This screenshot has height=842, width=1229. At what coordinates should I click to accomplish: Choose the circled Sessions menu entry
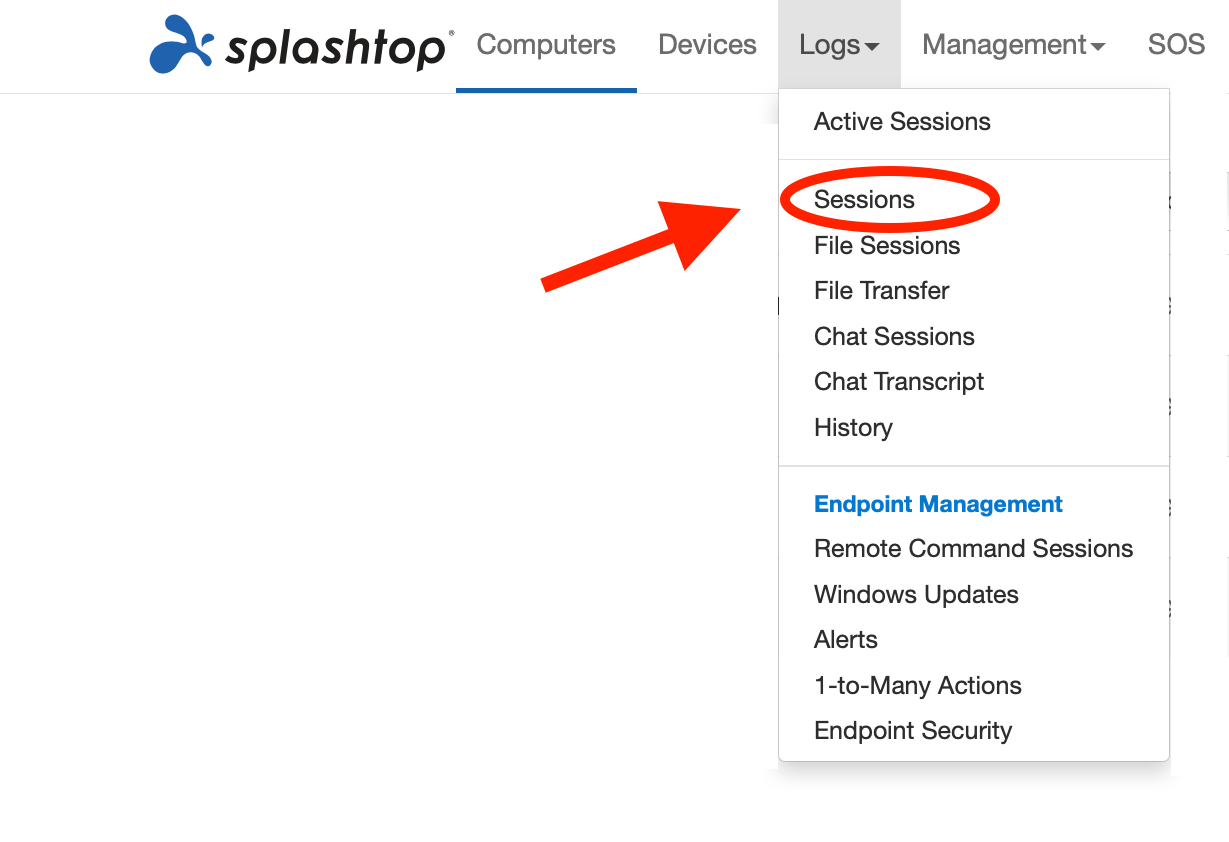pos(864,200)
